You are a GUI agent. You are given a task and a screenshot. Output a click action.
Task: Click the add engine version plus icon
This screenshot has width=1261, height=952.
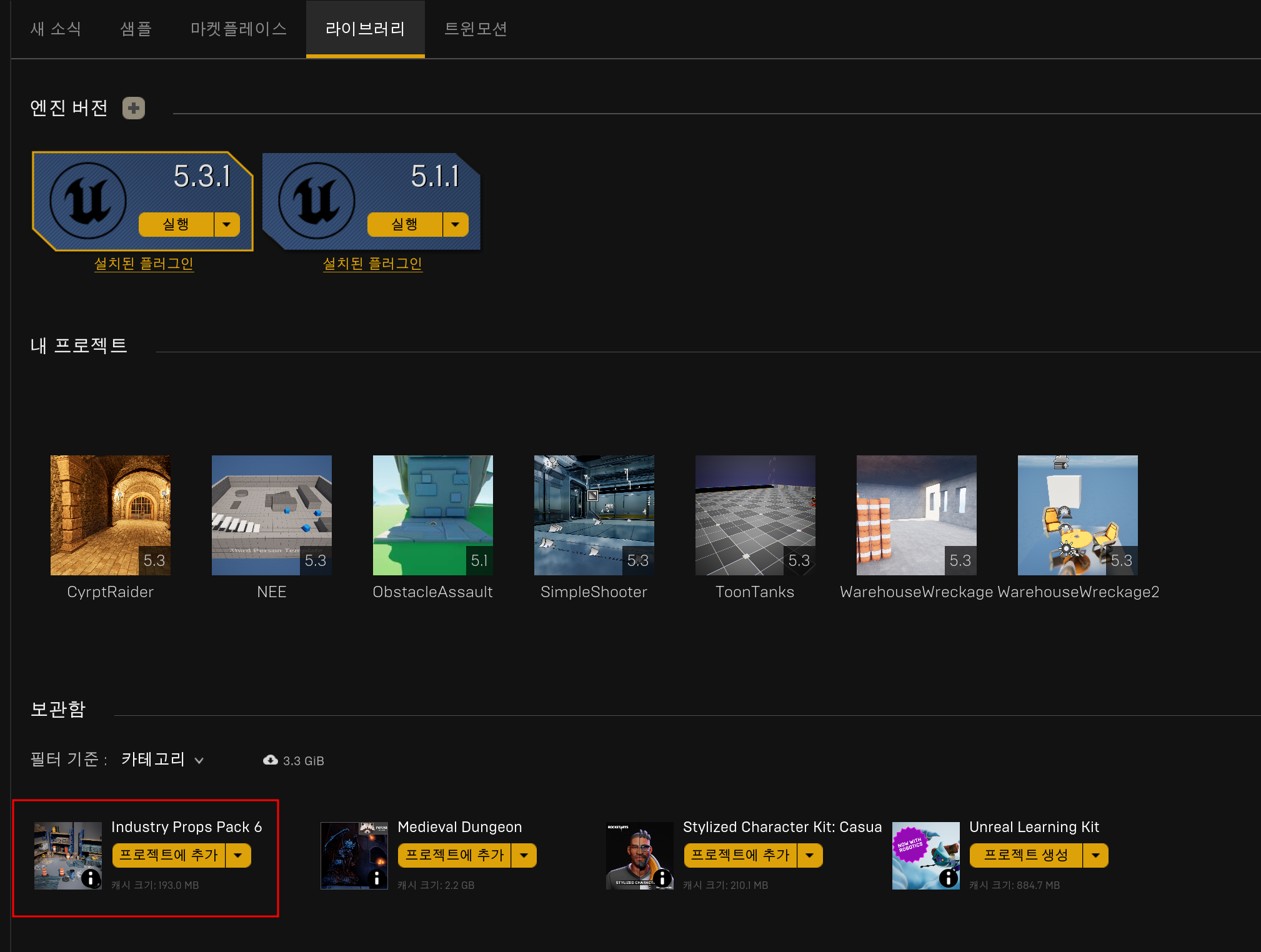coord(133,108)
